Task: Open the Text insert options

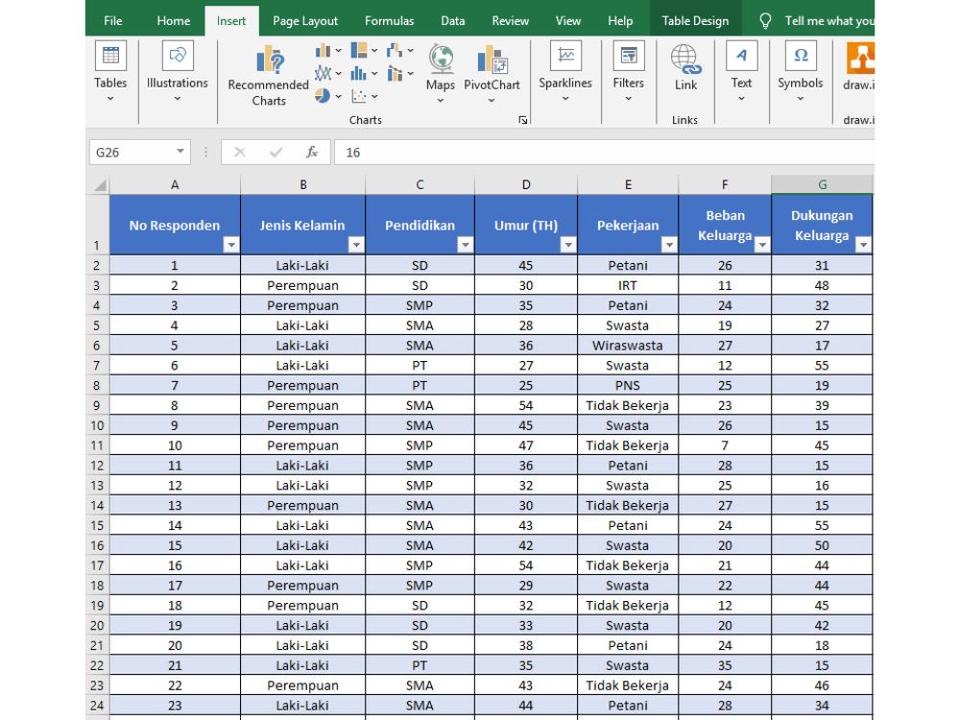Action: (x=741, y=70)
